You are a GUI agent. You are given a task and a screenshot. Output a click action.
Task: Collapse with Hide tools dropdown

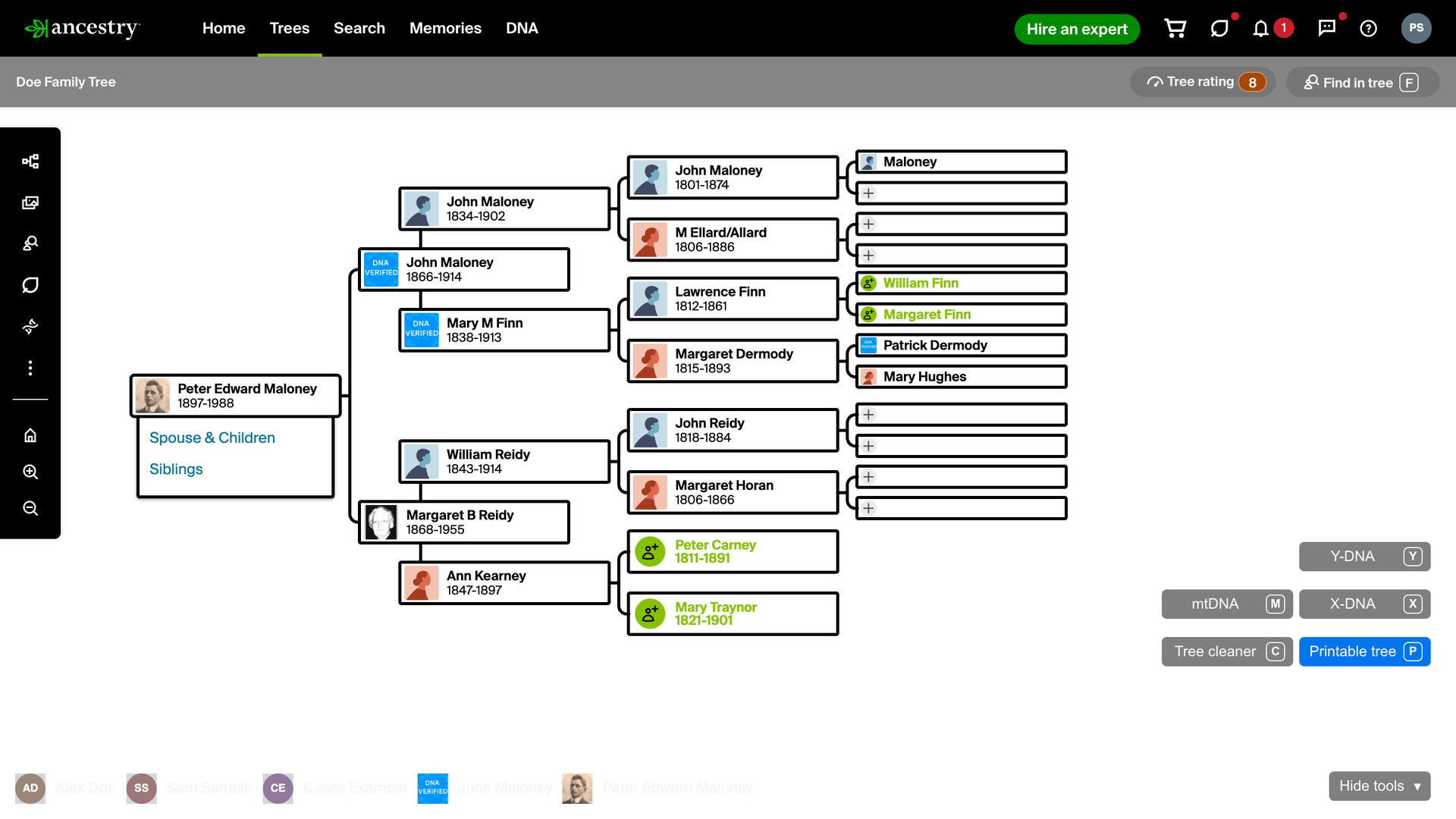[1379, 786]
